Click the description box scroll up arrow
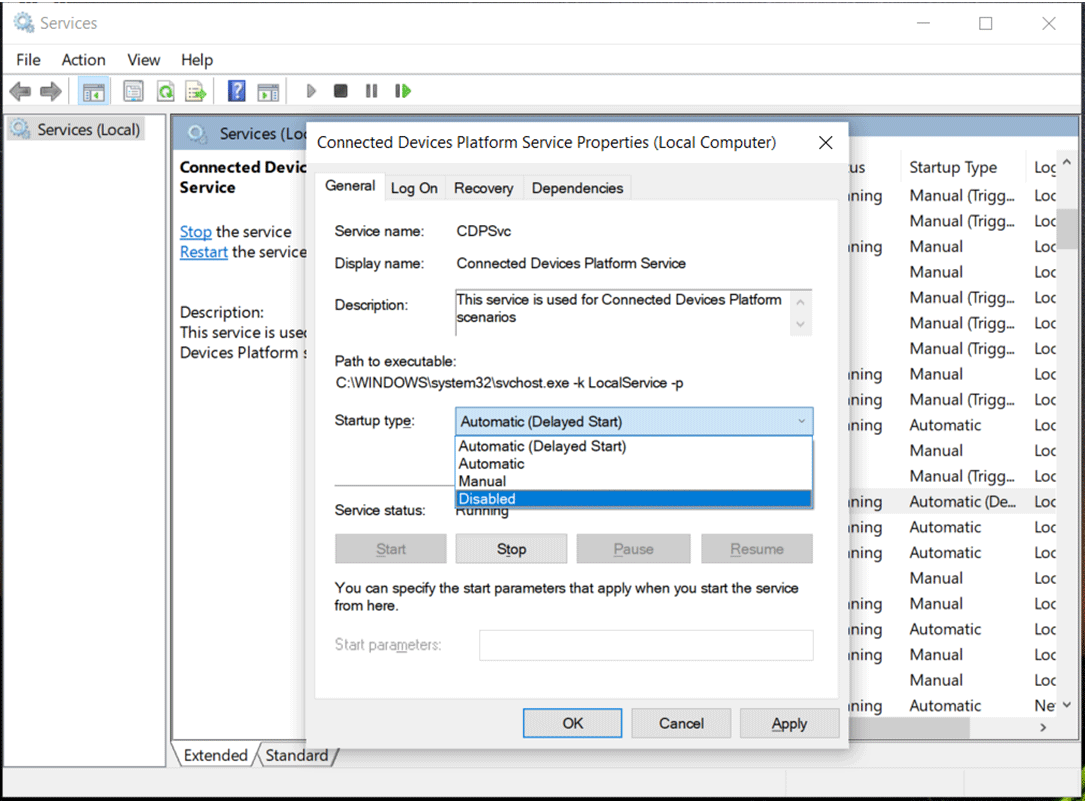Screen dimensions: 1085x801 coord(801,302)
